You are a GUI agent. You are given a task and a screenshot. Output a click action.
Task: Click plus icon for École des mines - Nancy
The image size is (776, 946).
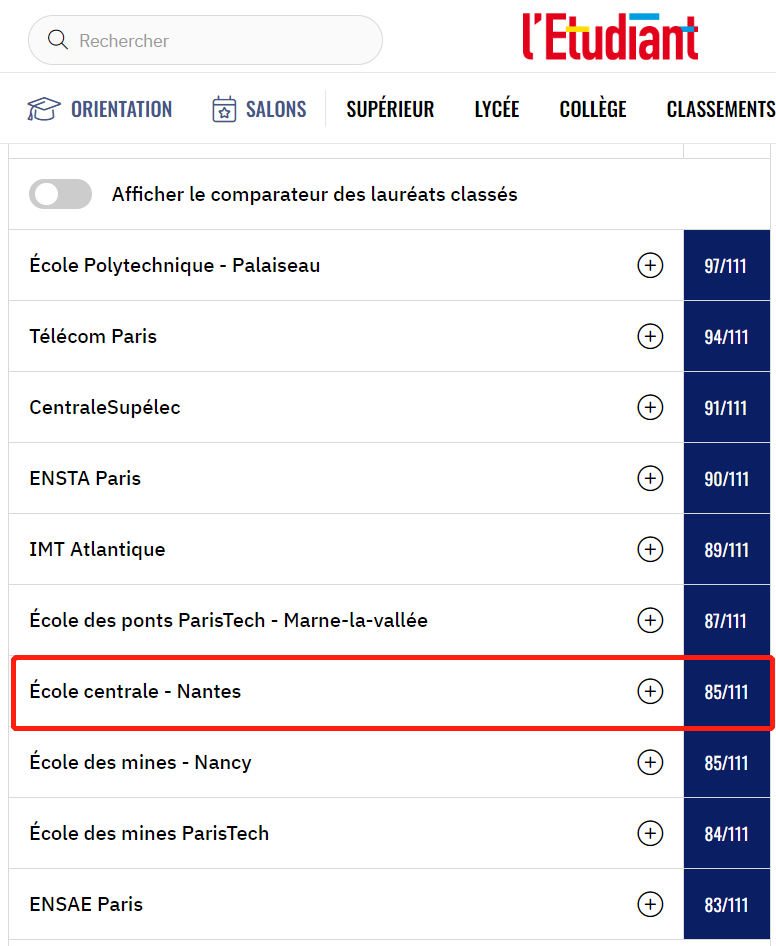coord(650,762)
